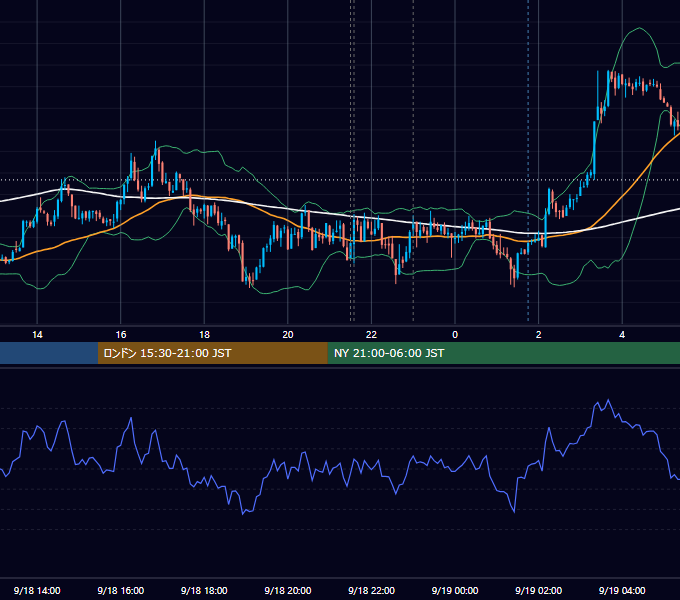Click the 0 hour label on price chart axis
680x600 pixels.
(455, 335)
